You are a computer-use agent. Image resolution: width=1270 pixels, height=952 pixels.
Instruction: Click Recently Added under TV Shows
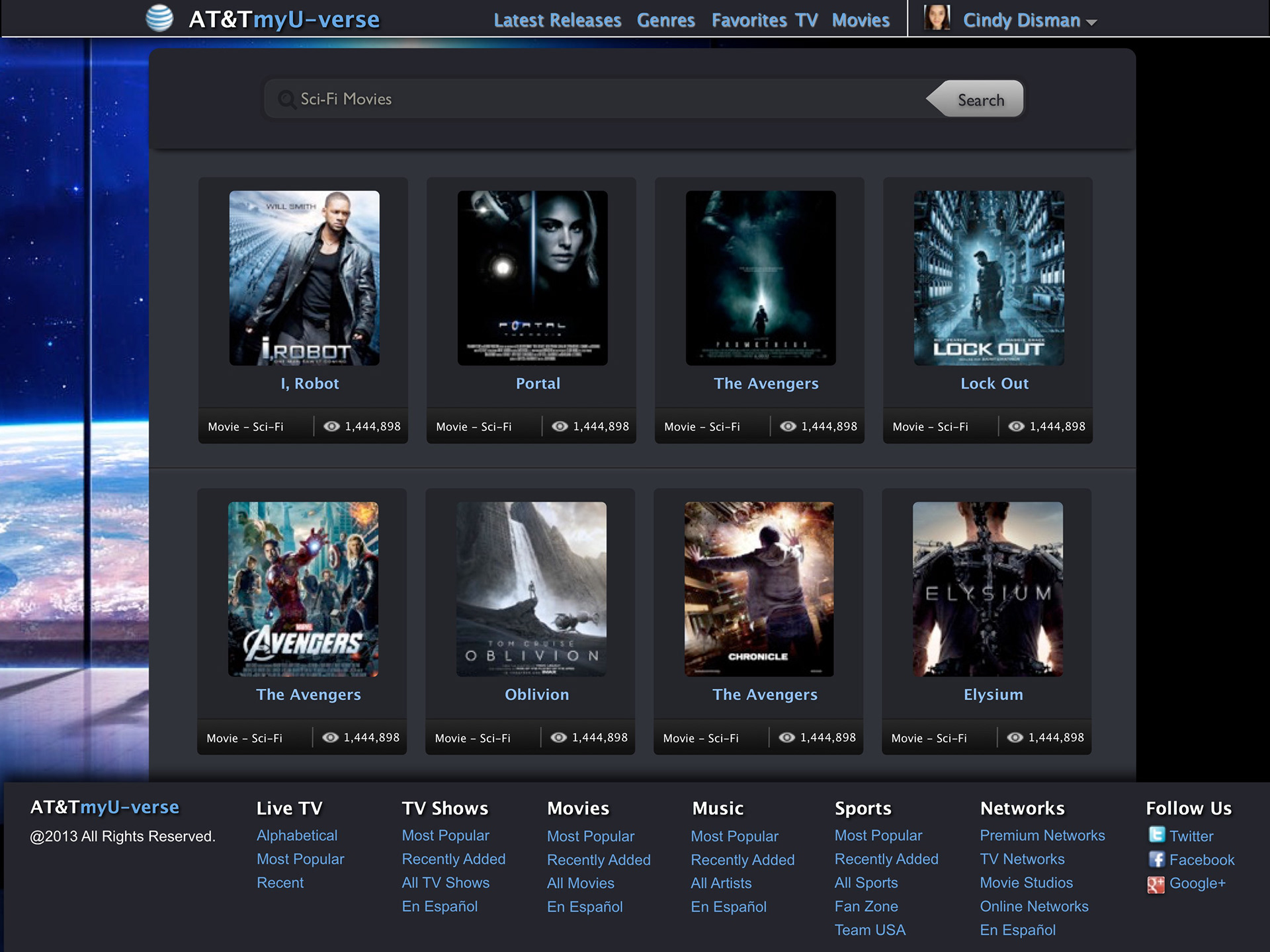[454, 859]
